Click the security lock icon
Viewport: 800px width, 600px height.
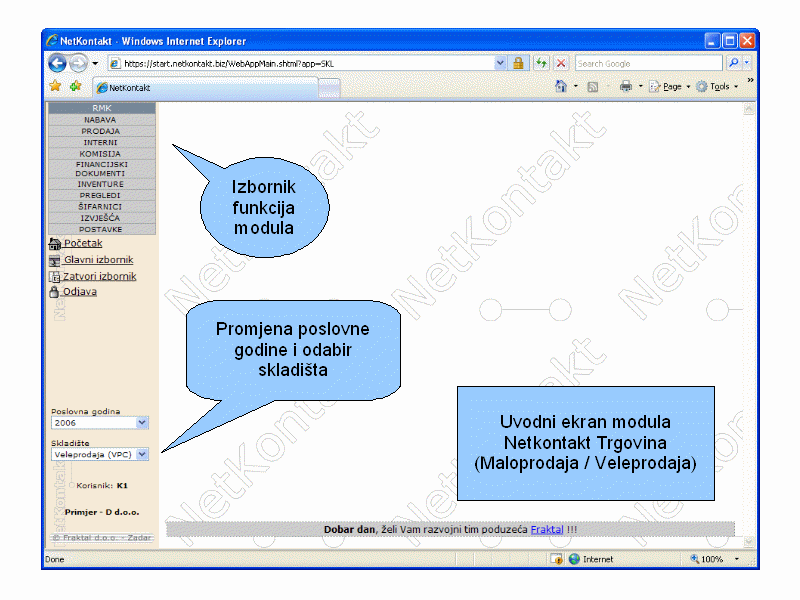[x=518, y=63]
